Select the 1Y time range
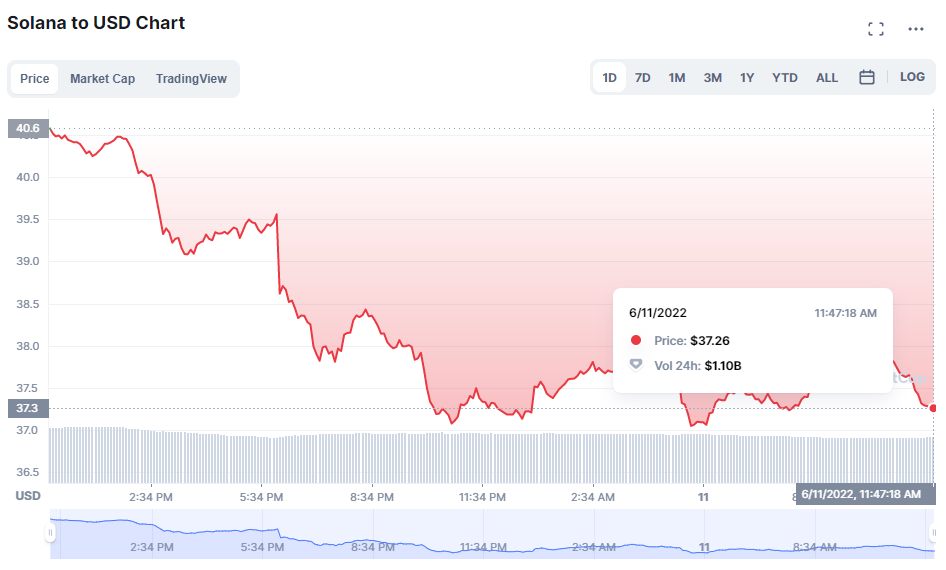 point(747,78)
